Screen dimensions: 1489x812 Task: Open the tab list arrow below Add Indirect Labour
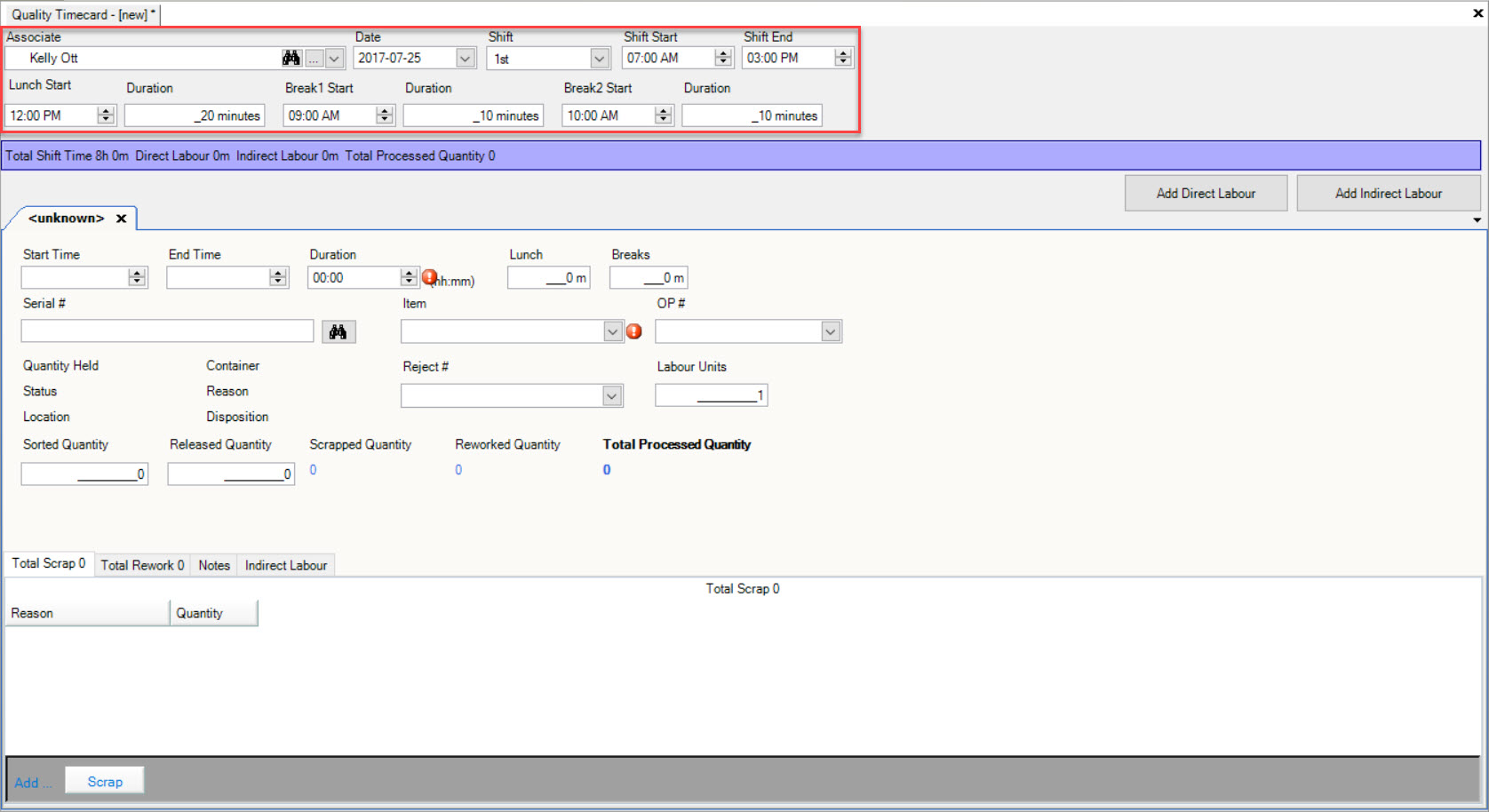(1477, 219)
